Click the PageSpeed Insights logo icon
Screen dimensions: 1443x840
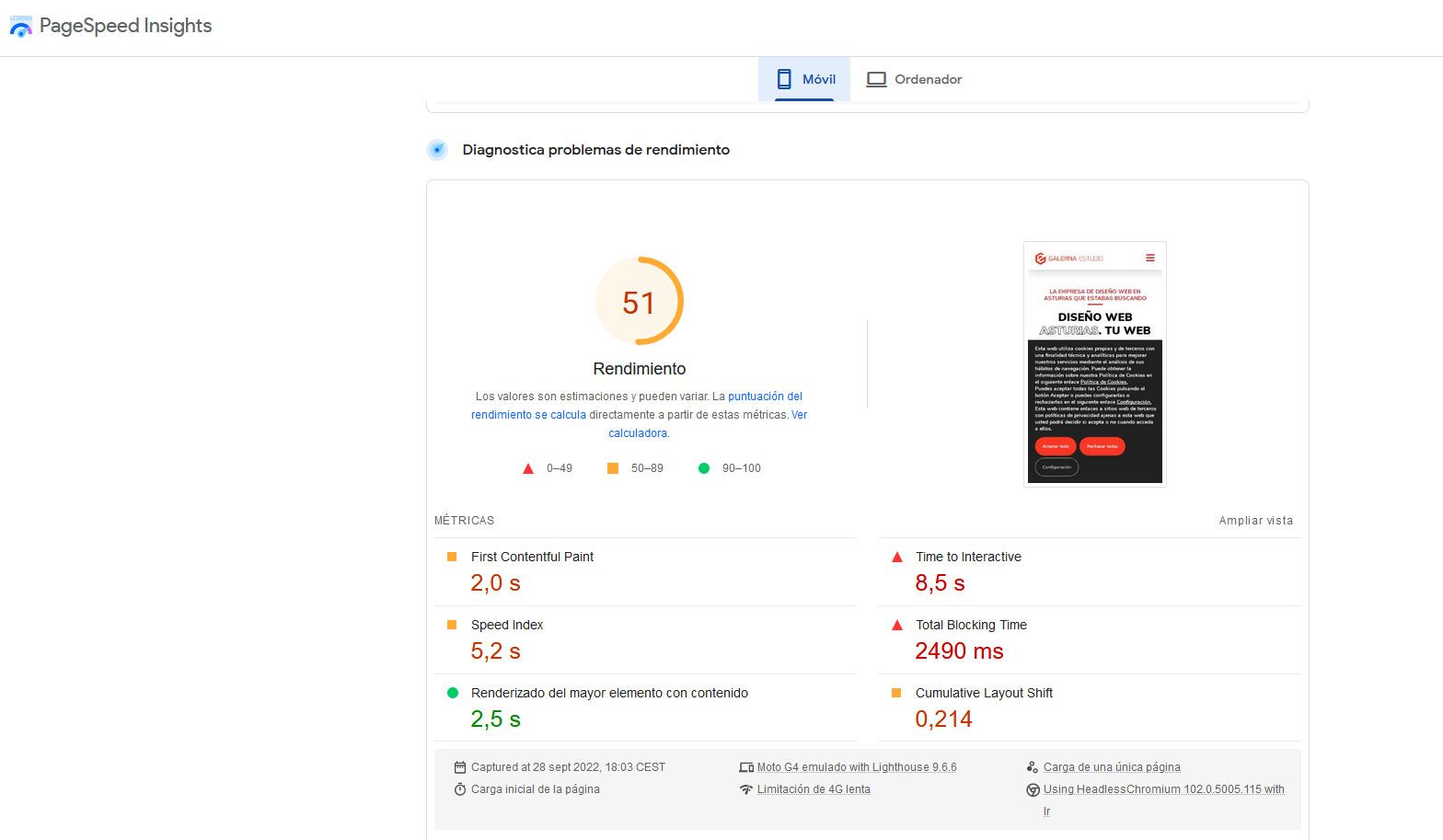click(20, 27)
